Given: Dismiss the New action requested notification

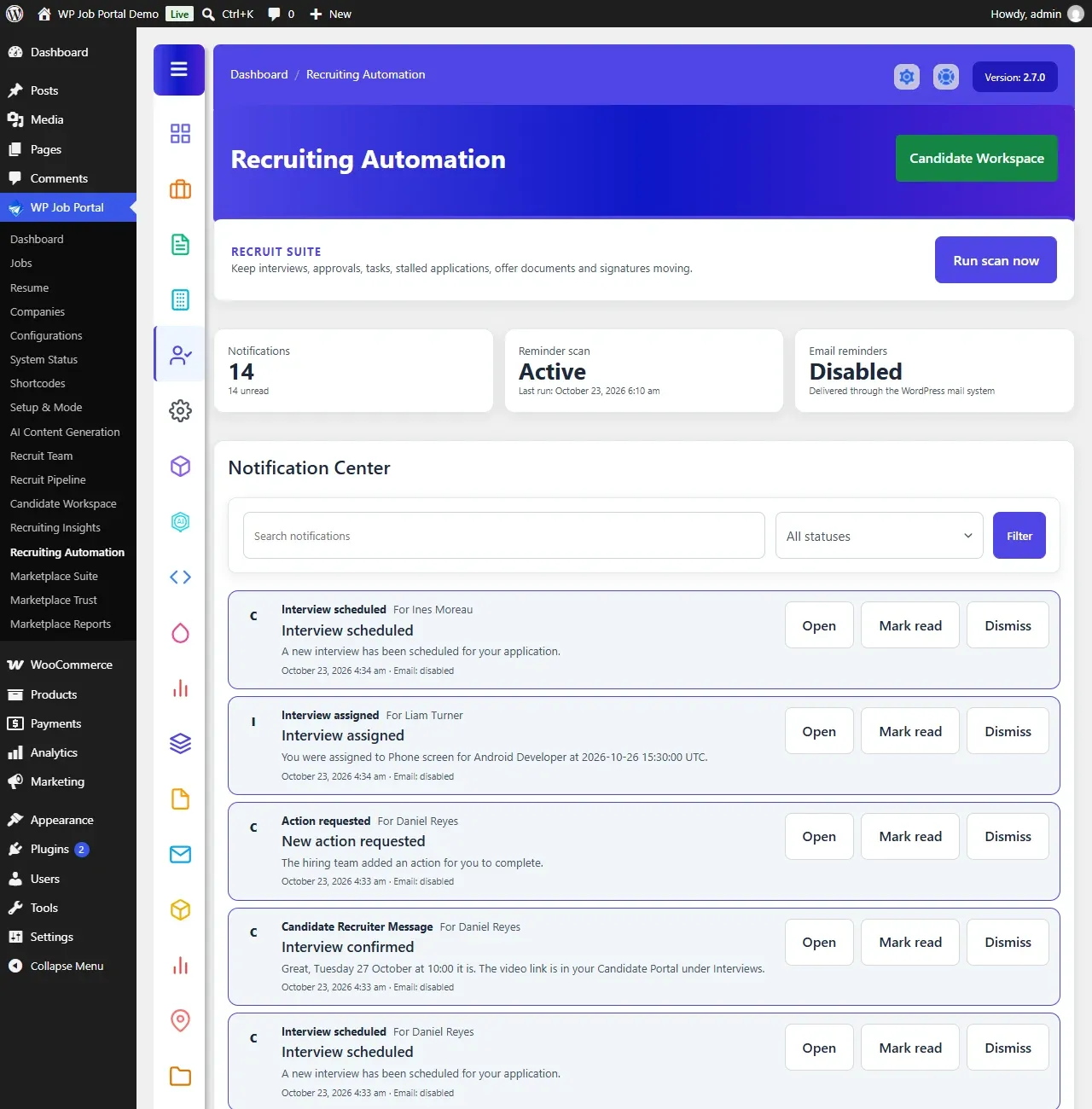Looking at the screenshot, I should [1008, 836].
